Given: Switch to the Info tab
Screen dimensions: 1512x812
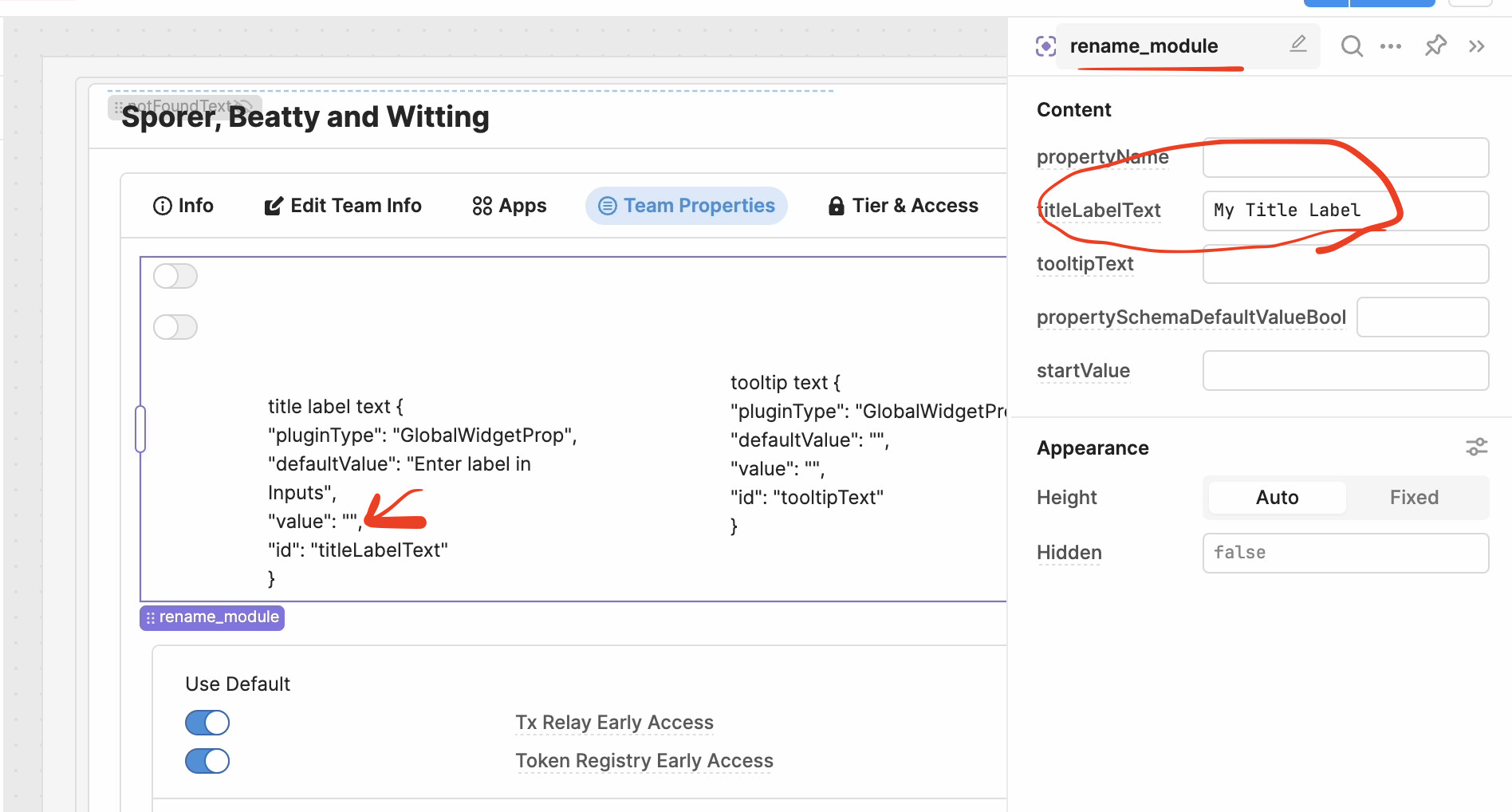Looking at the screenshot, I should [x=183, y=206].
